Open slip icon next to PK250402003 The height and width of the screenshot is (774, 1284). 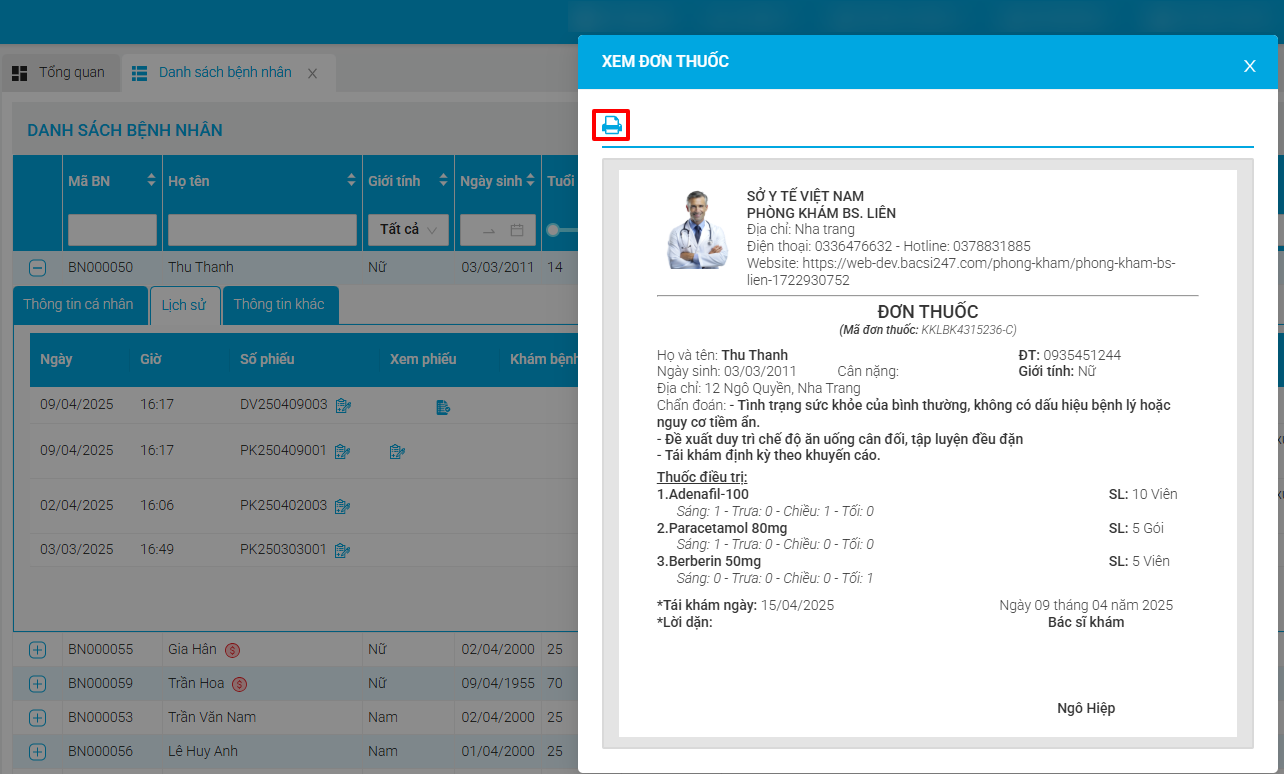[x=342, y=506]
